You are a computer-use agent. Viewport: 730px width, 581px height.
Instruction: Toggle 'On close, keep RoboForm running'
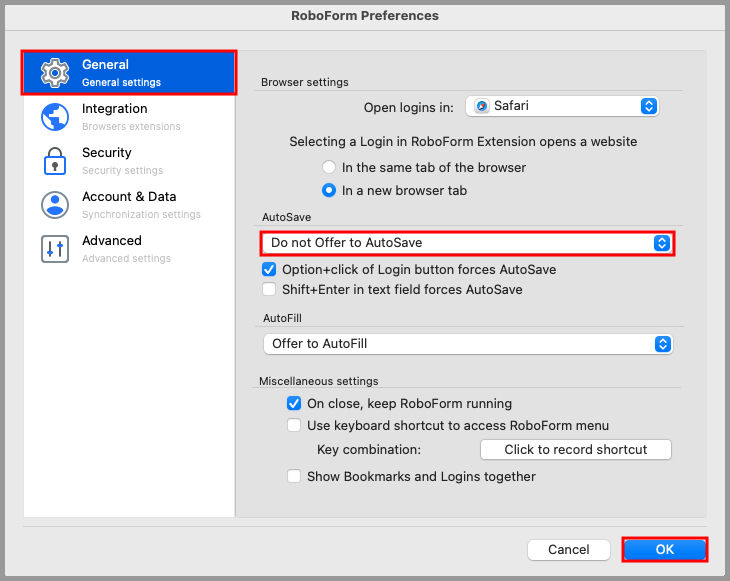tap(294, 403)
